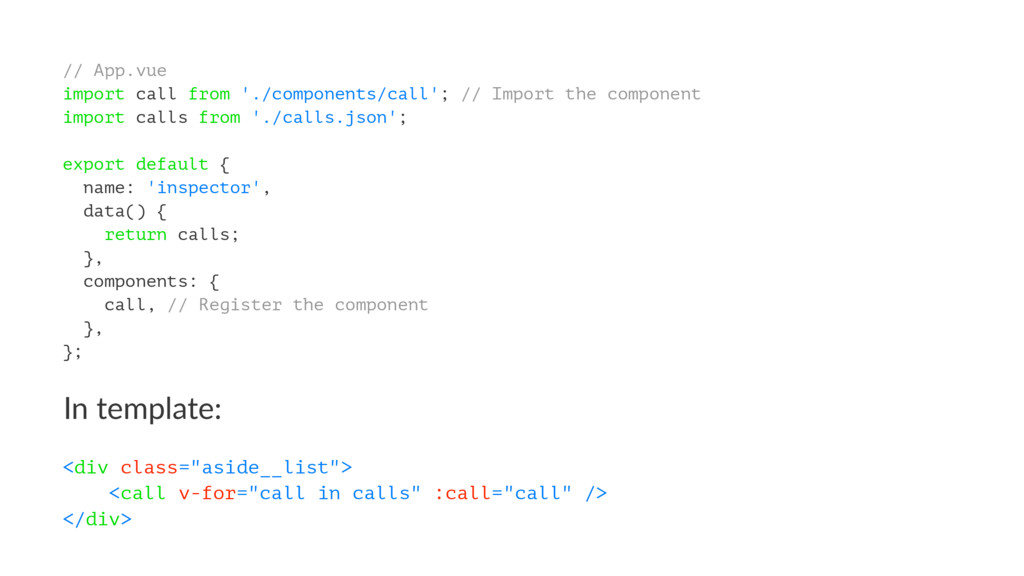Click the self-closing '/>' of call tag

pyautogui.click(x=596, y=493)
